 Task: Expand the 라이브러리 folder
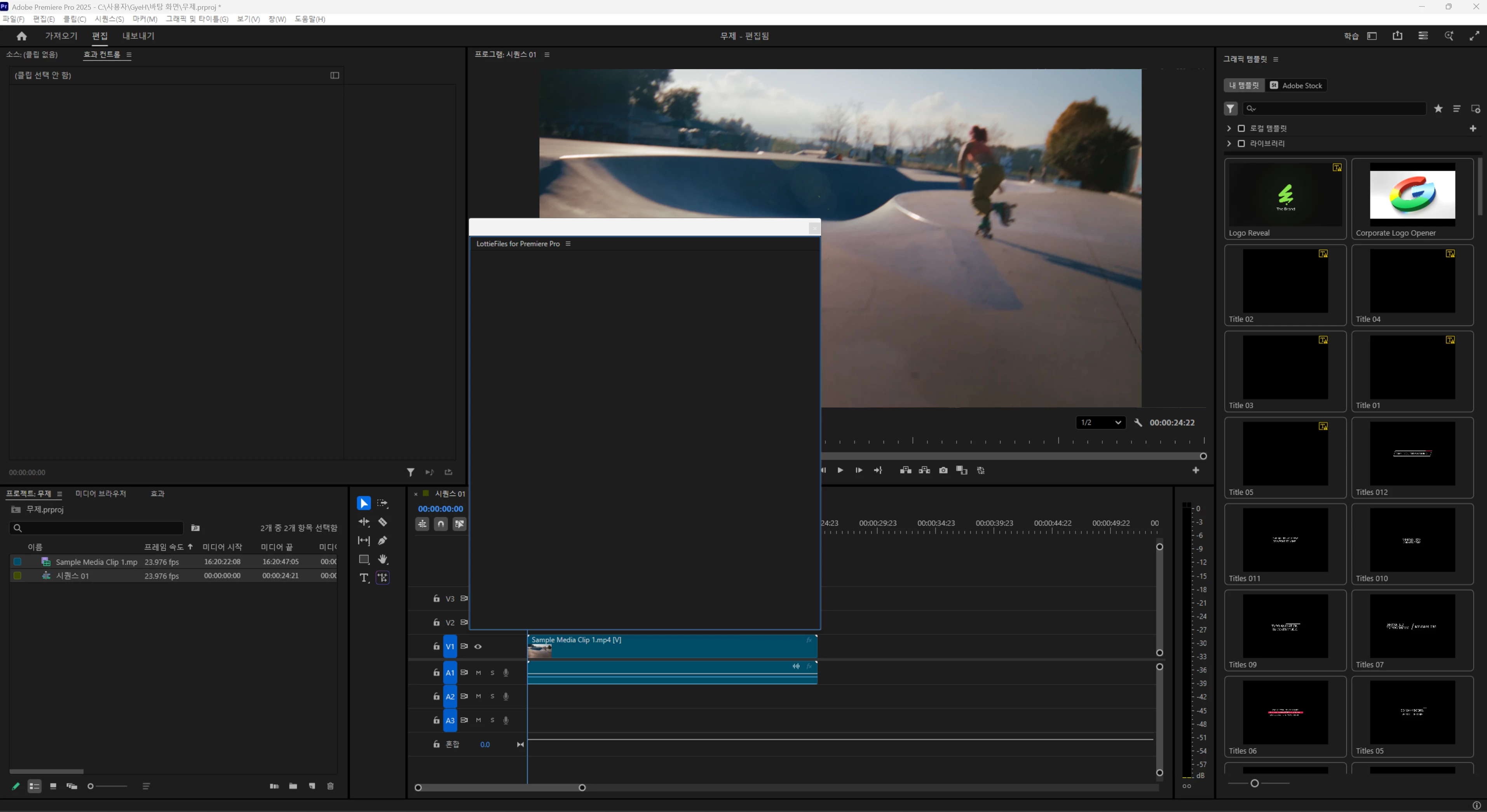pyautogui.click(x=1229, y=143)
